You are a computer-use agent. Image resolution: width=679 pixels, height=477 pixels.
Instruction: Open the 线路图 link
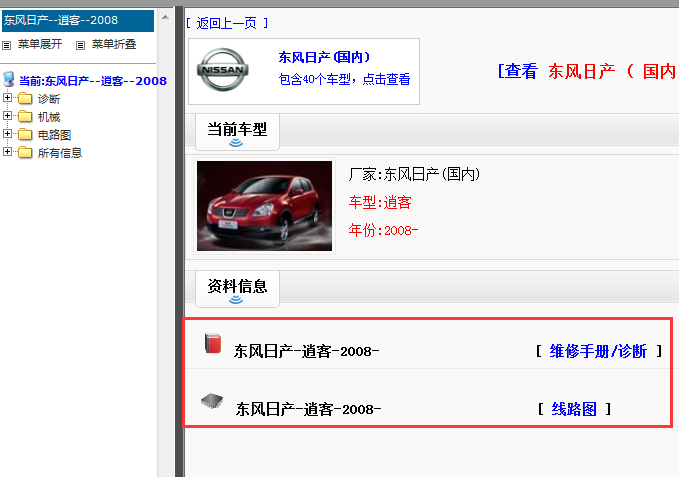(x=574, y=409)
